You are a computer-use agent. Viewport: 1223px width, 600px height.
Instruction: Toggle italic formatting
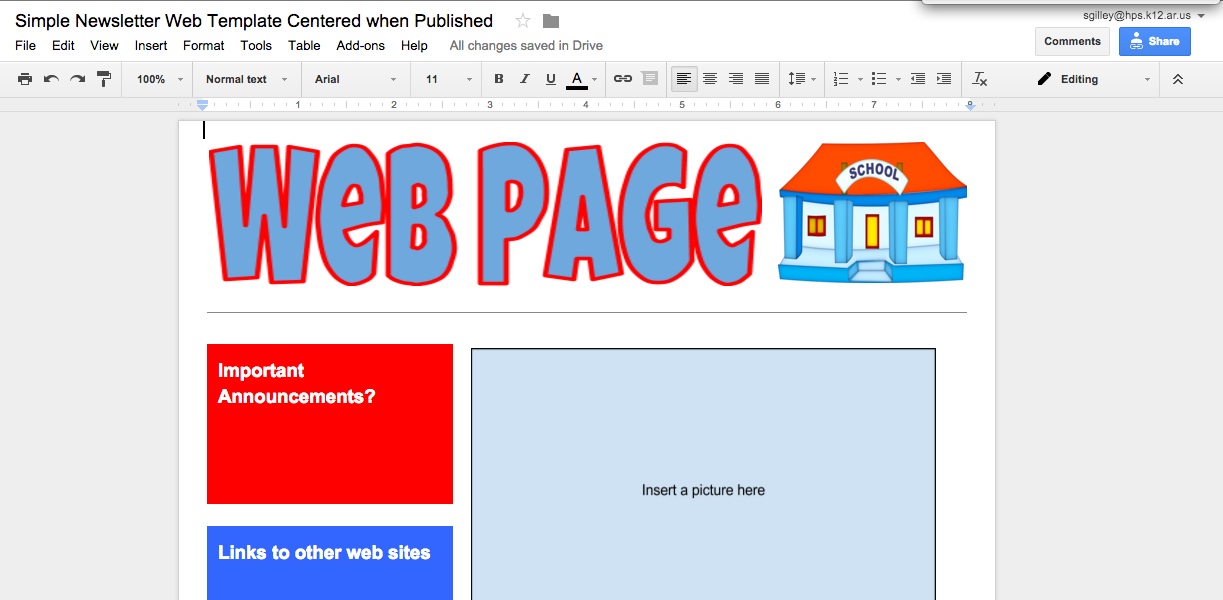click(x=525, y=79)
